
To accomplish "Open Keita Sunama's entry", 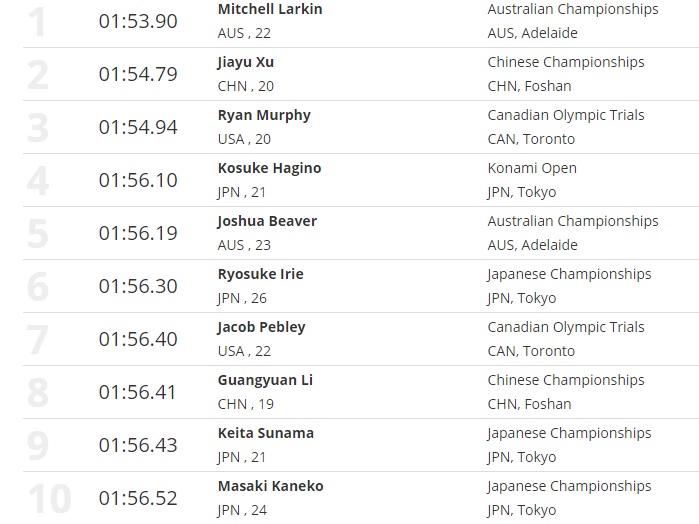I will tap(266, 433).
